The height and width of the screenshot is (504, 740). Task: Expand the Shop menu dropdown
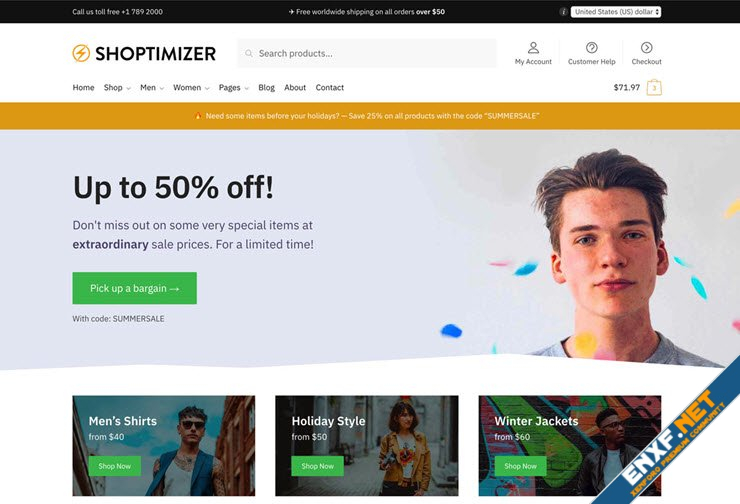[x=117, y=88]
